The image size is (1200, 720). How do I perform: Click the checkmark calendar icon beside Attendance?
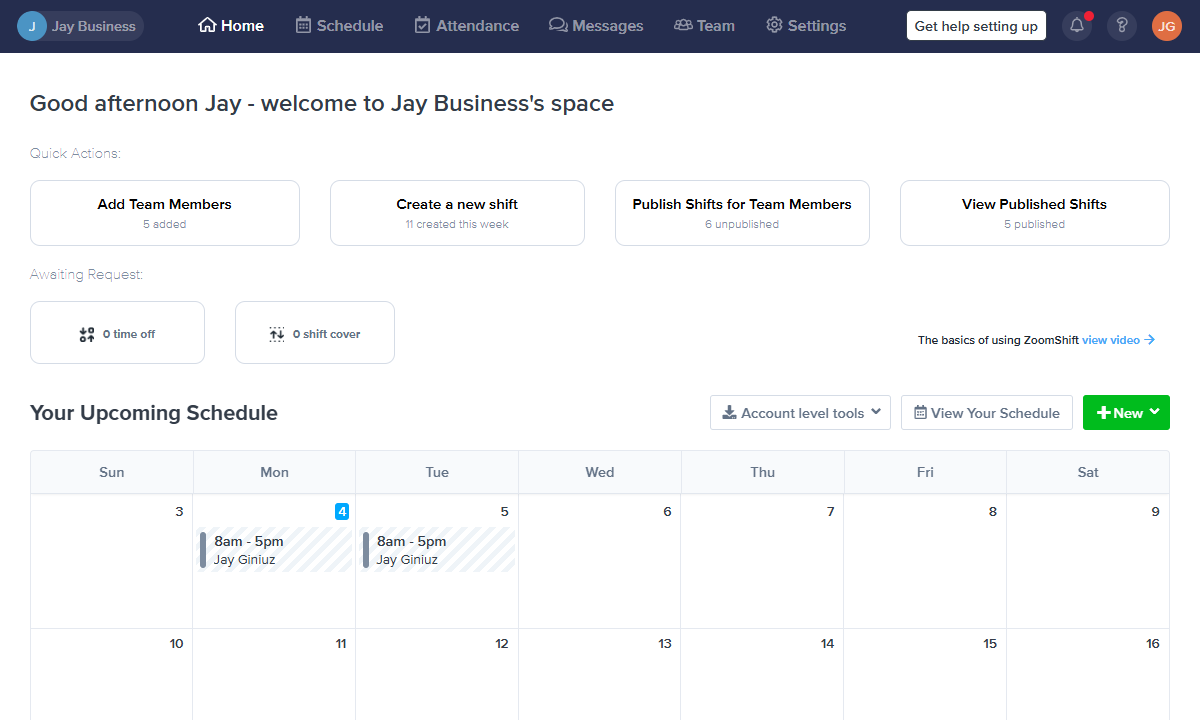coord(423,25)
